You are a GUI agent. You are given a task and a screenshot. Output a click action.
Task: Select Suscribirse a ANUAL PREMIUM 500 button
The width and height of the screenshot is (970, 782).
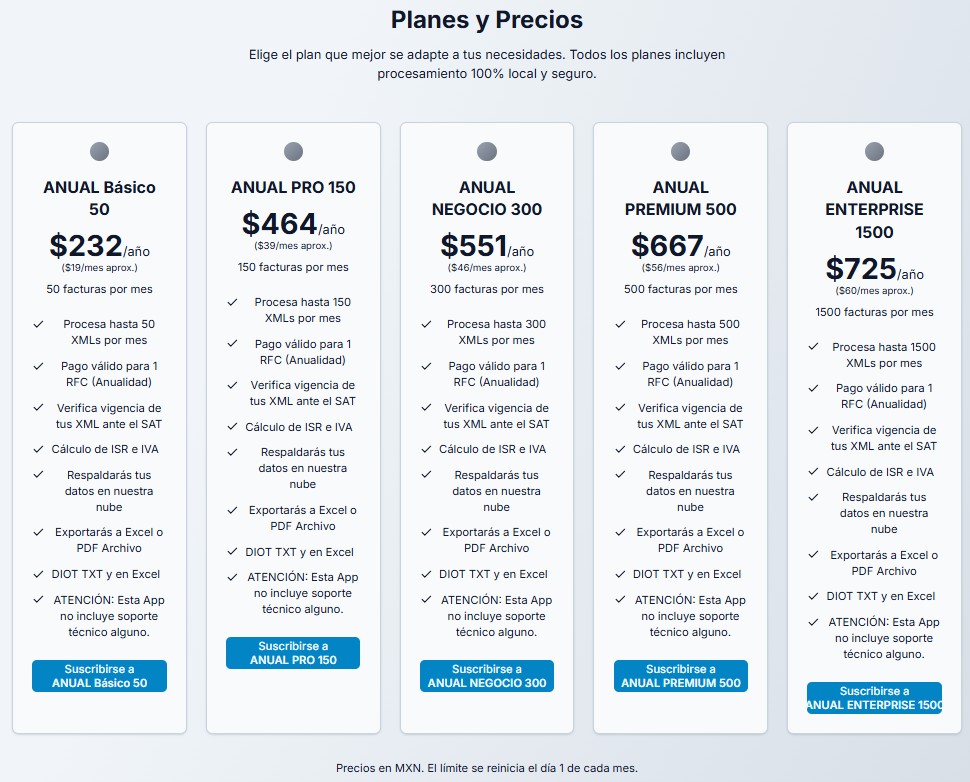click(680, 676)
